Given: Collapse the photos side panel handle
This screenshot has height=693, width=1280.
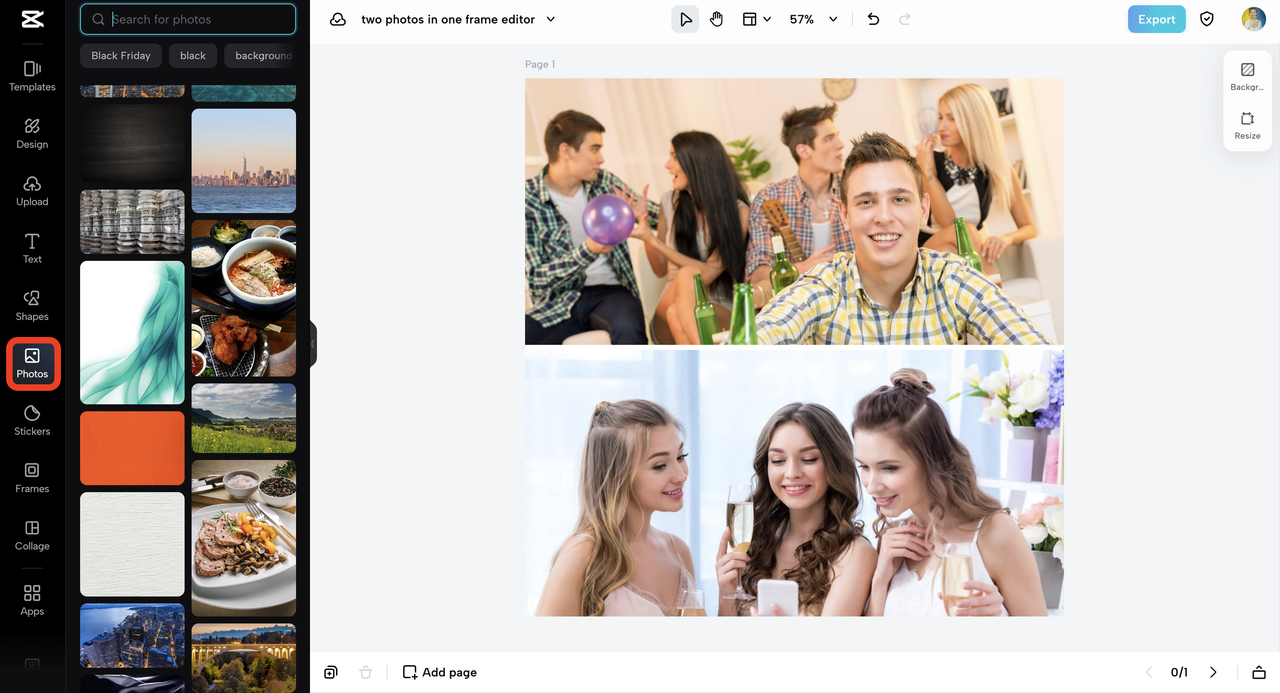Looking at the screenshot, I should [x=313, y=344].
